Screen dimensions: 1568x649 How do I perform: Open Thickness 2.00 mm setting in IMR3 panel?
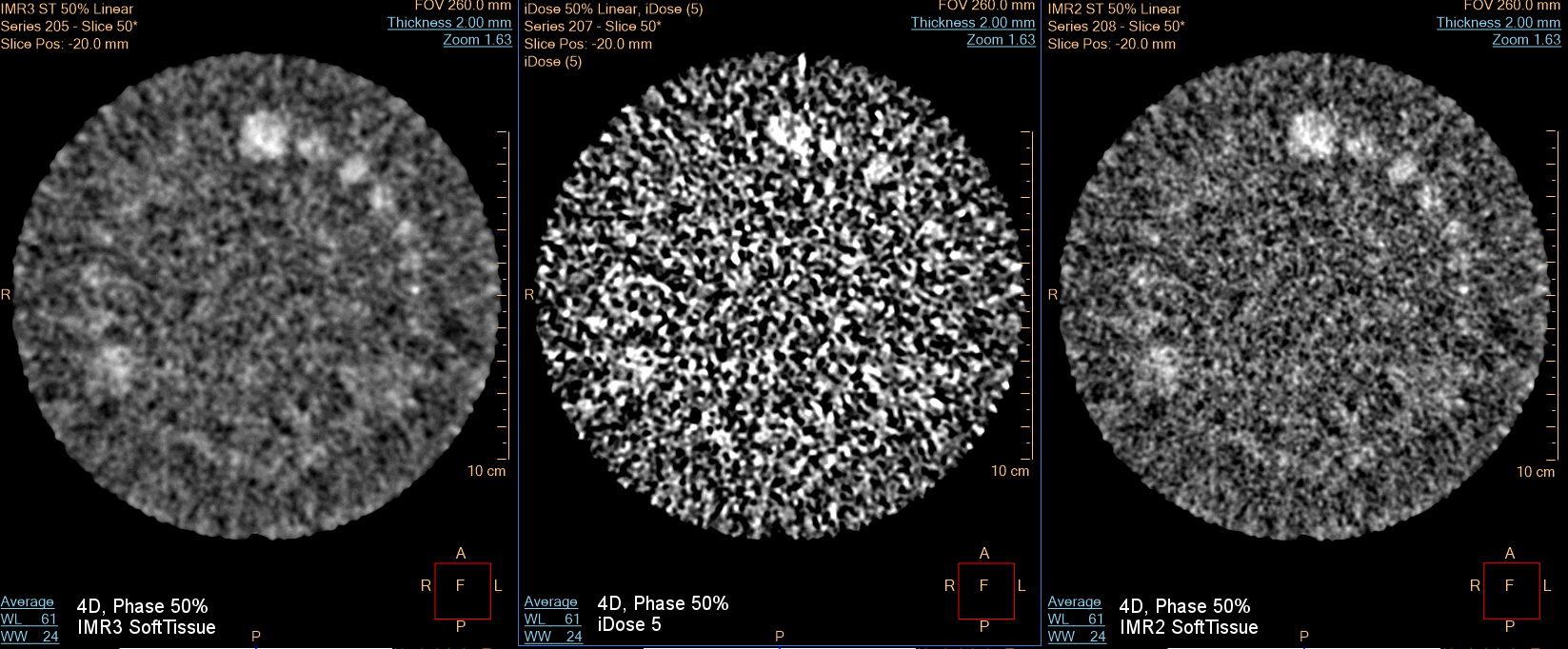point(448,23)
